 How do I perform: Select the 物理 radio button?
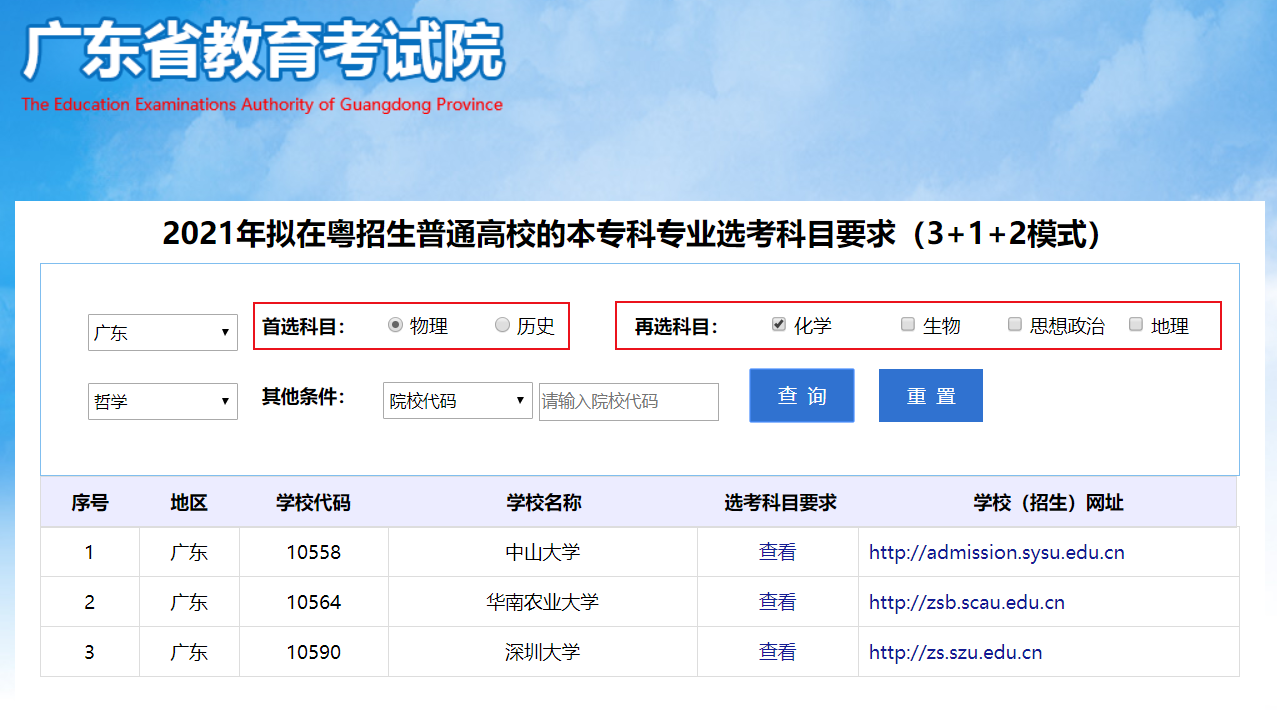click(x=395, y=325)
